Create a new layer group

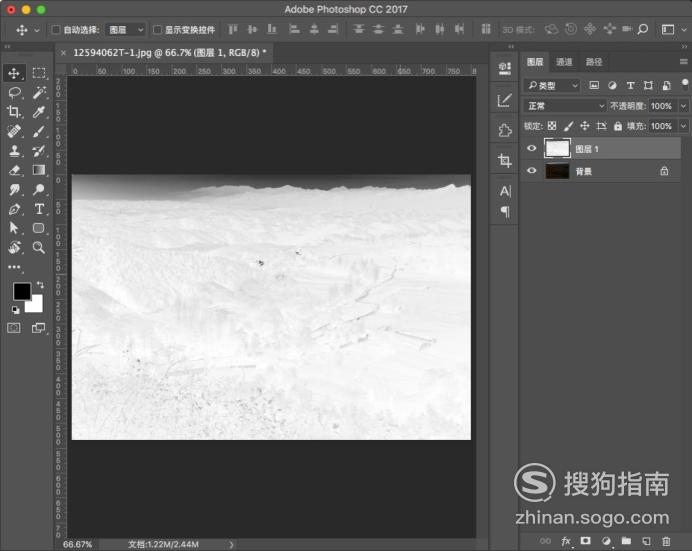pos(626,540)
